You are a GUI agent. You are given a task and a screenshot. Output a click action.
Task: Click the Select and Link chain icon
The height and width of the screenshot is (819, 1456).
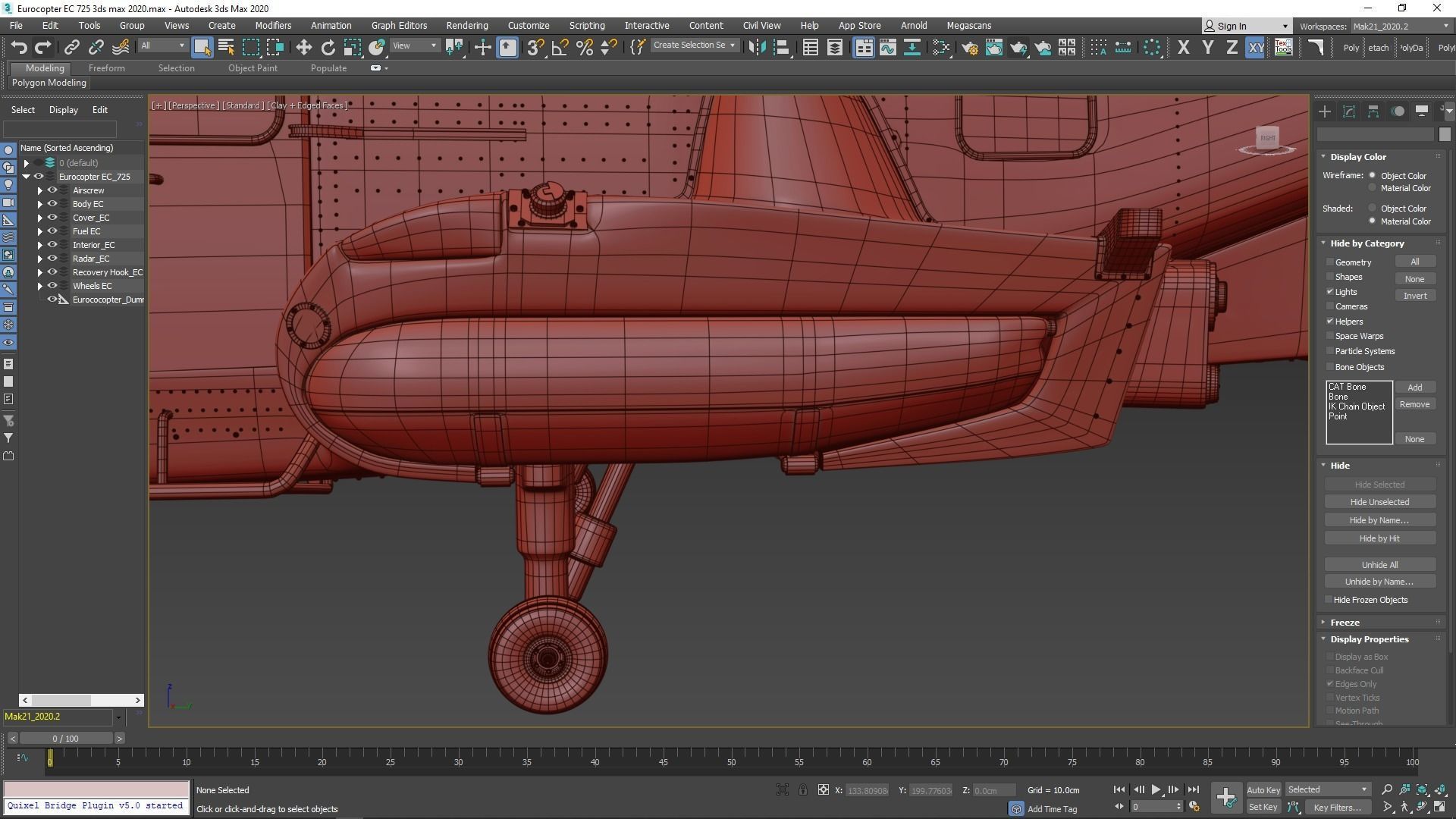pyautogui.click(x=71, y=48)
